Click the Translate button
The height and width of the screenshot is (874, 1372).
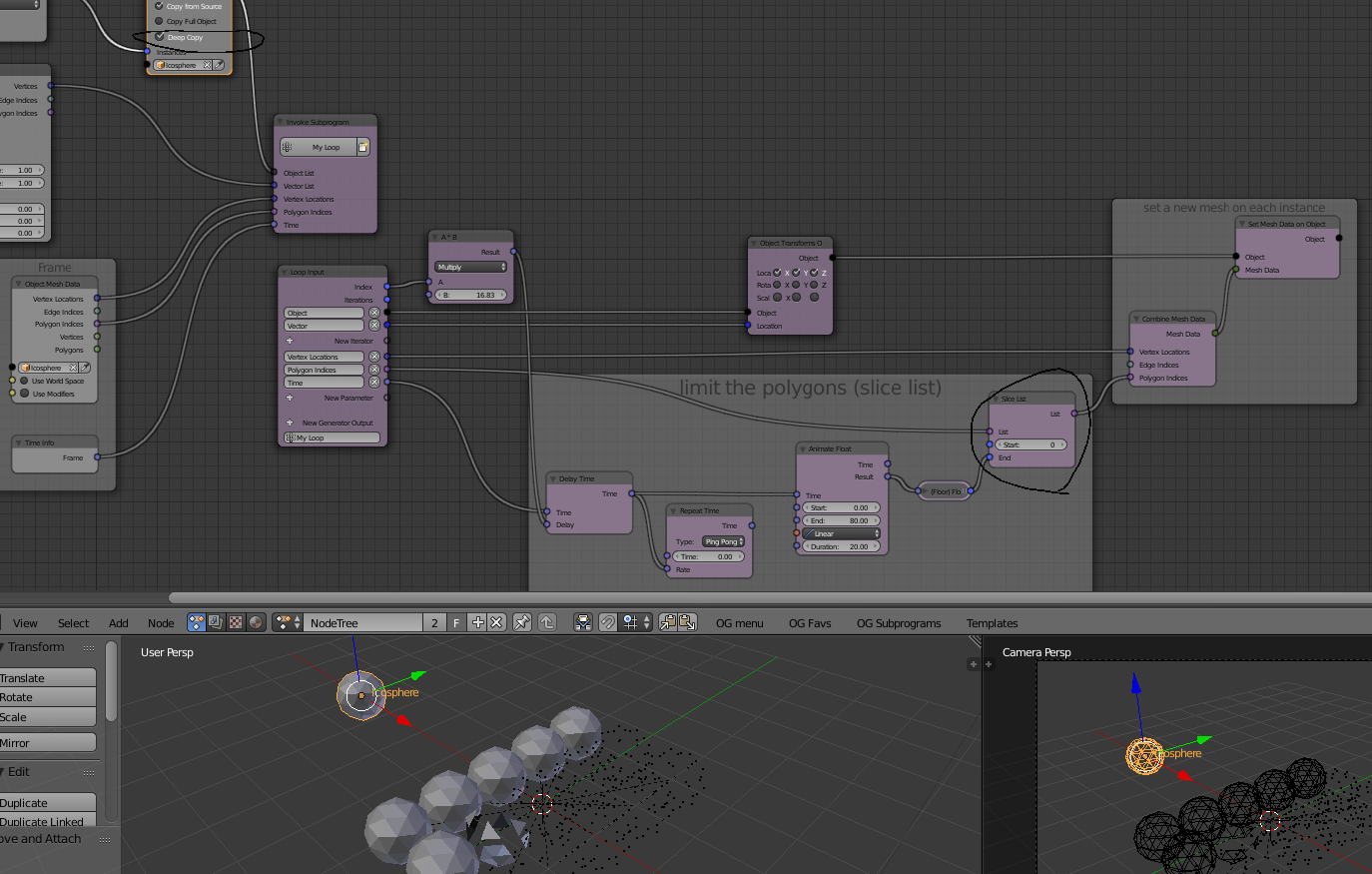pyautogui.click(x=48, y=678)
